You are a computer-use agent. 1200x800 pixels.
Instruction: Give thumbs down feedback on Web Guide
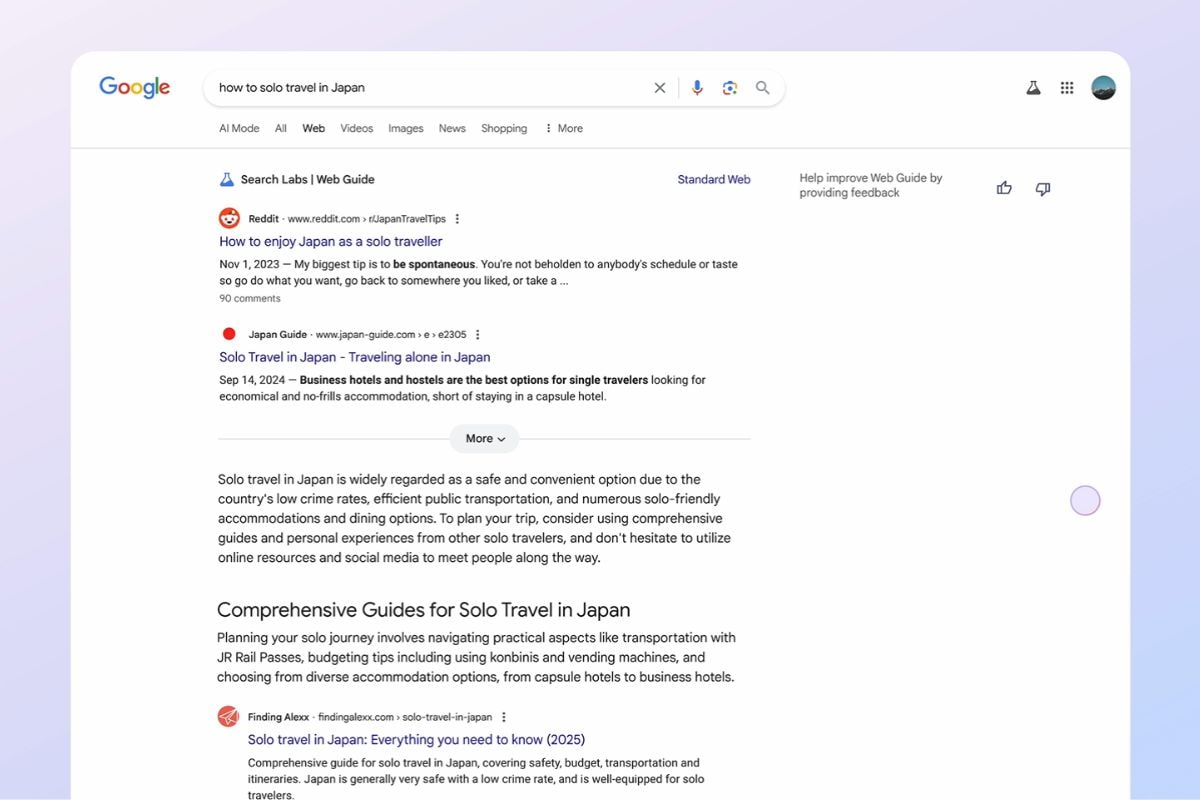(1043, 189)
